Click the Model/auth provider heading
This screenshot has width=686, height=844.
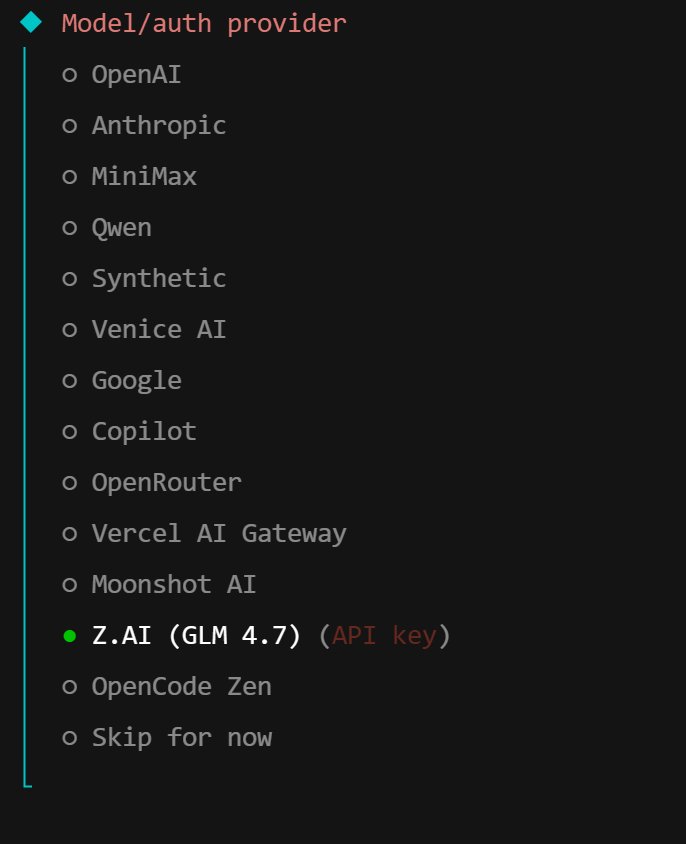click(x=204, y=23)
